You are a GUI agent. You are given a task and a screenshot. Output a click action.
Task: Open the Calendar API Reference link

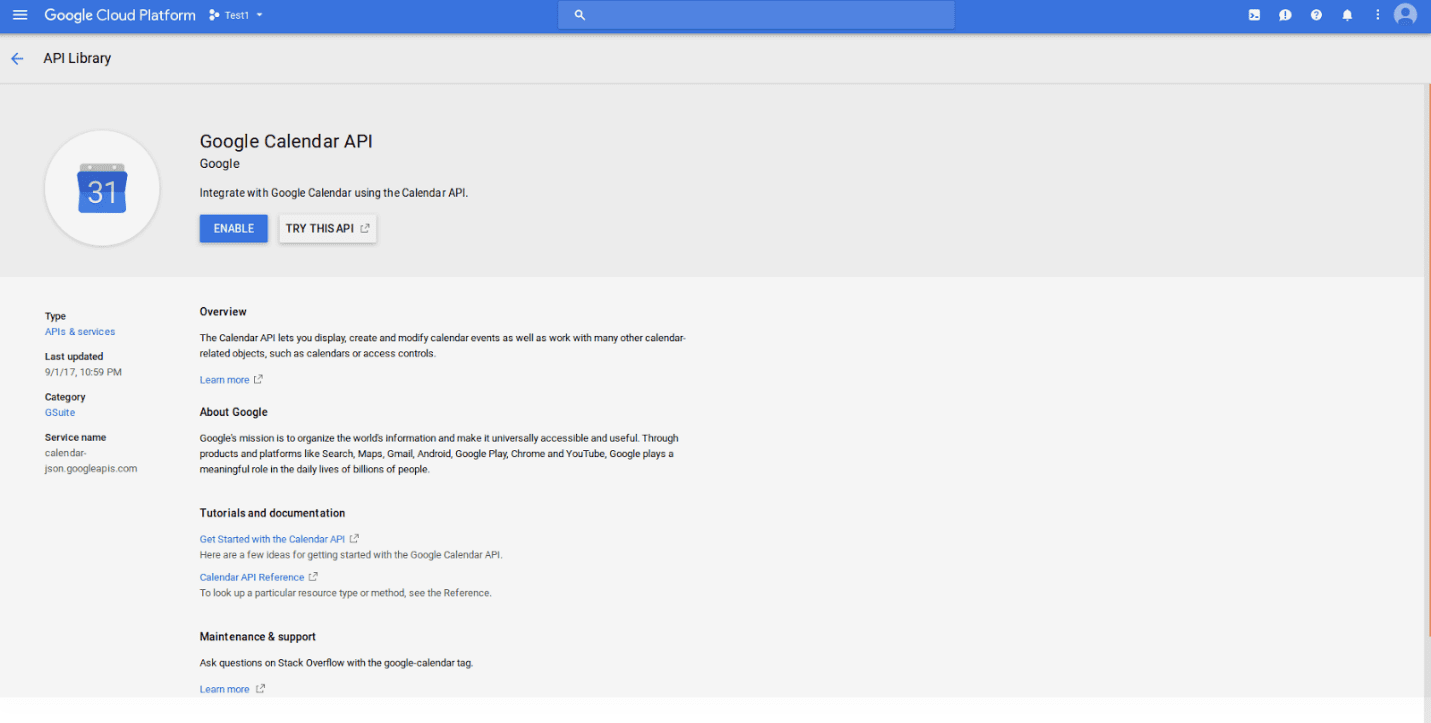point(252,577)
